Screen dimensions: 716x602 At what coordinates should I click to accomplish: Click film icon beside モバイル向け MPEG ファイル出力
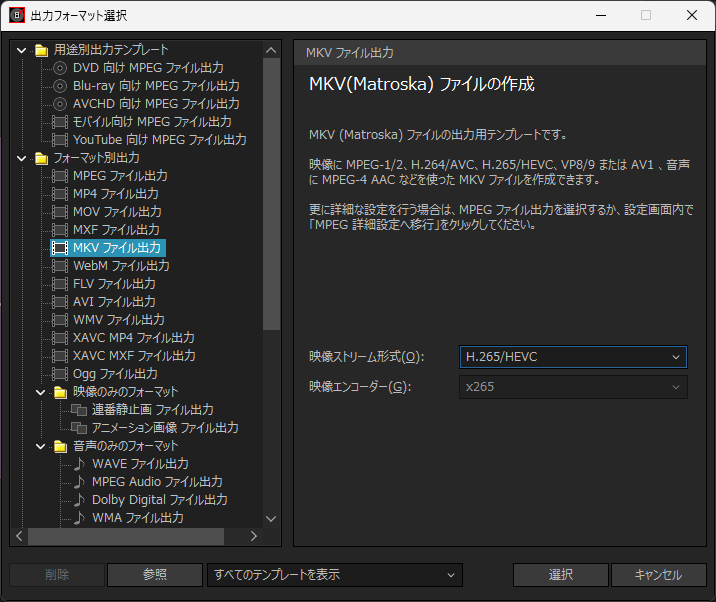point(60,122)
